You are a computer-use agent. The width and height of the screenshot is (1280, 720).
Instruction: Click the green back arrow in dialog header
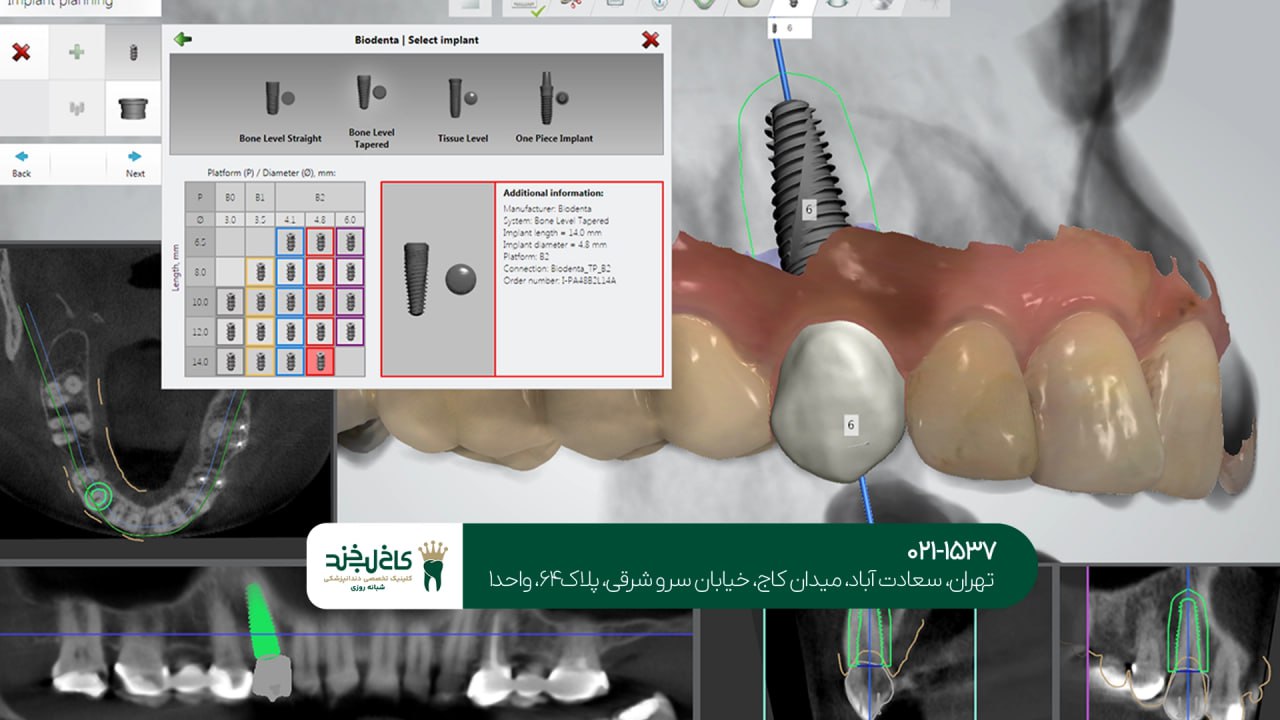[183, 39]
